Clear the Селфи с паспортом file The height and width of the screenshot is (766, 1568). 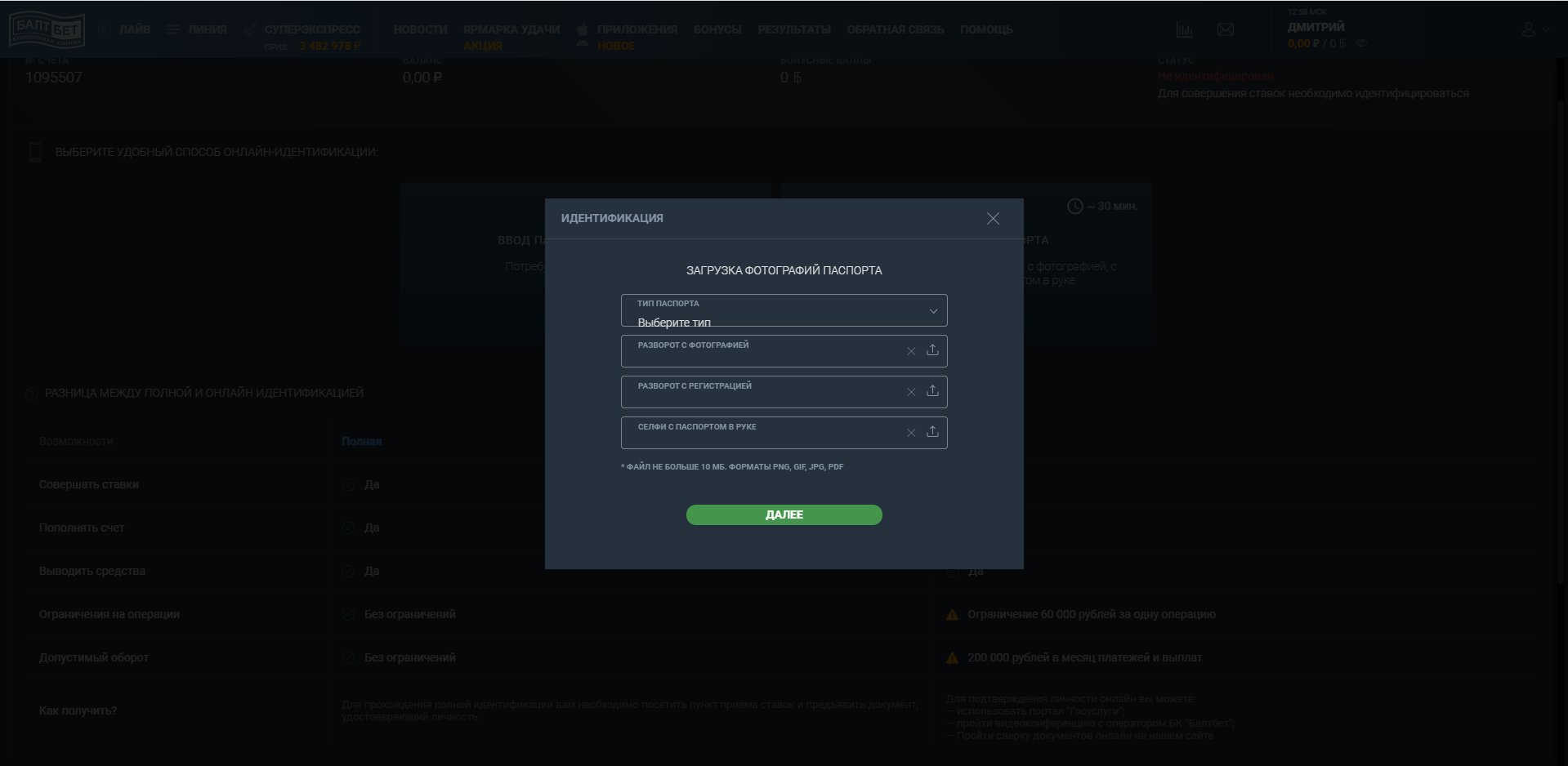pyautogui.click(x=911, y=433)
